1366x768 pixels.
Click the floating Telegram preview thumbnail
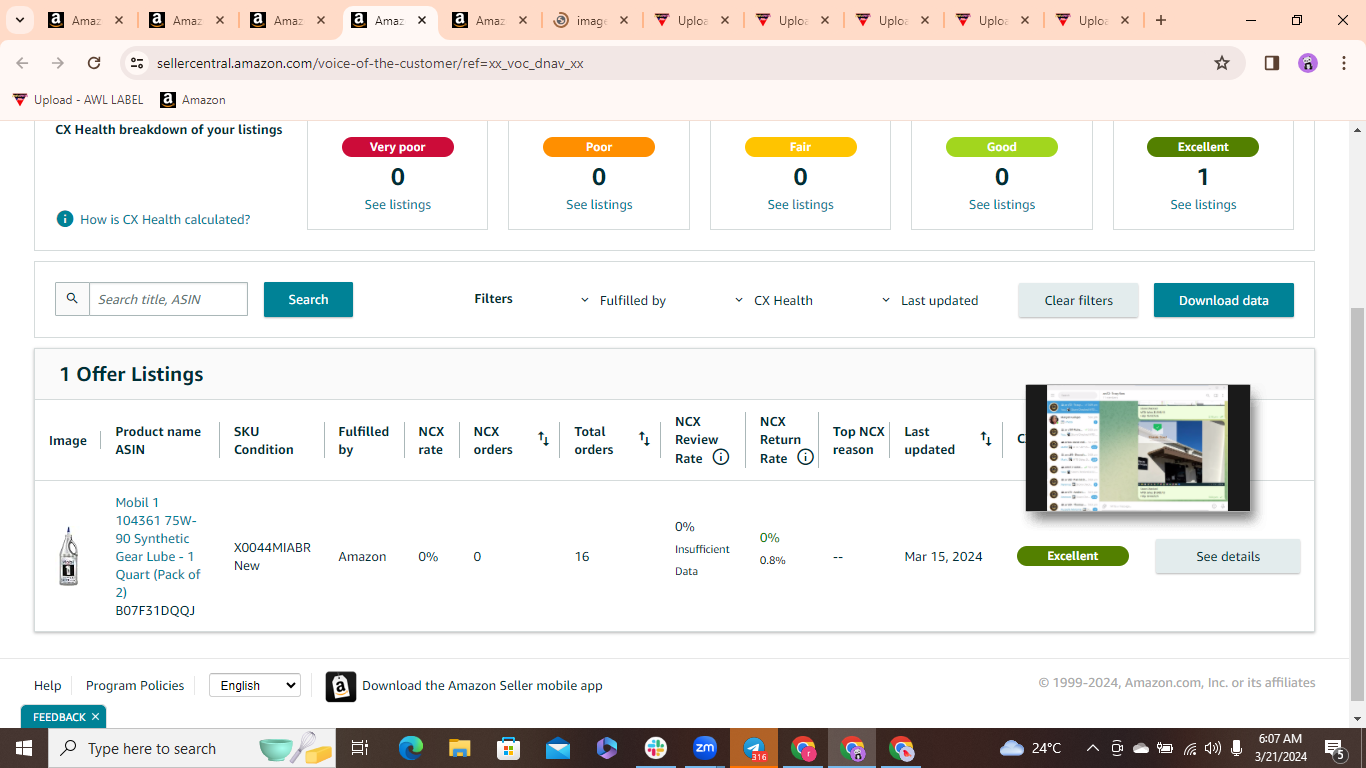1138,448
